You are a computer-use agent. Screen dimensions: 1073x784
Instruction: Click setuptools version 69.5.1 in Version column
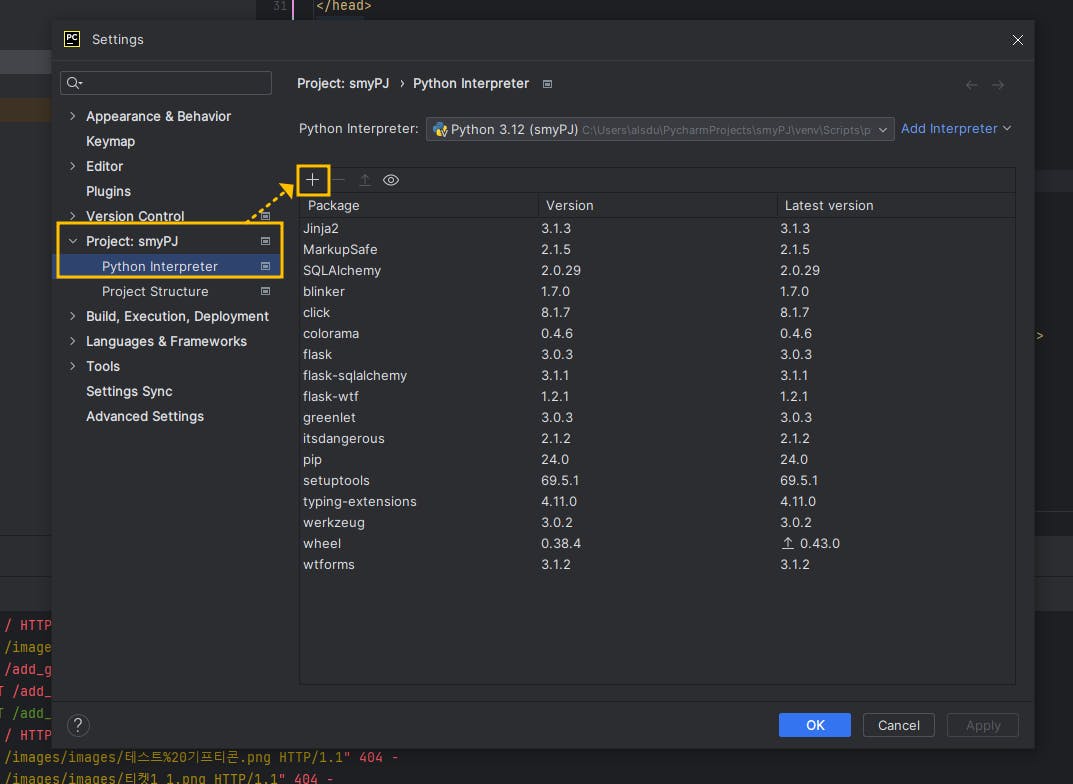click(x=560, y=480)
